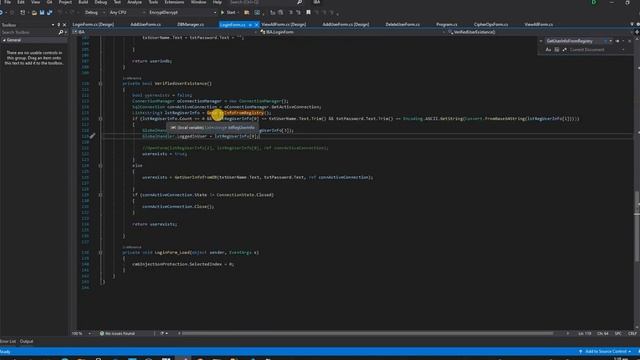Open the Debug menu
The width and height of the screenshot is (640, 360).
(101, 2)
